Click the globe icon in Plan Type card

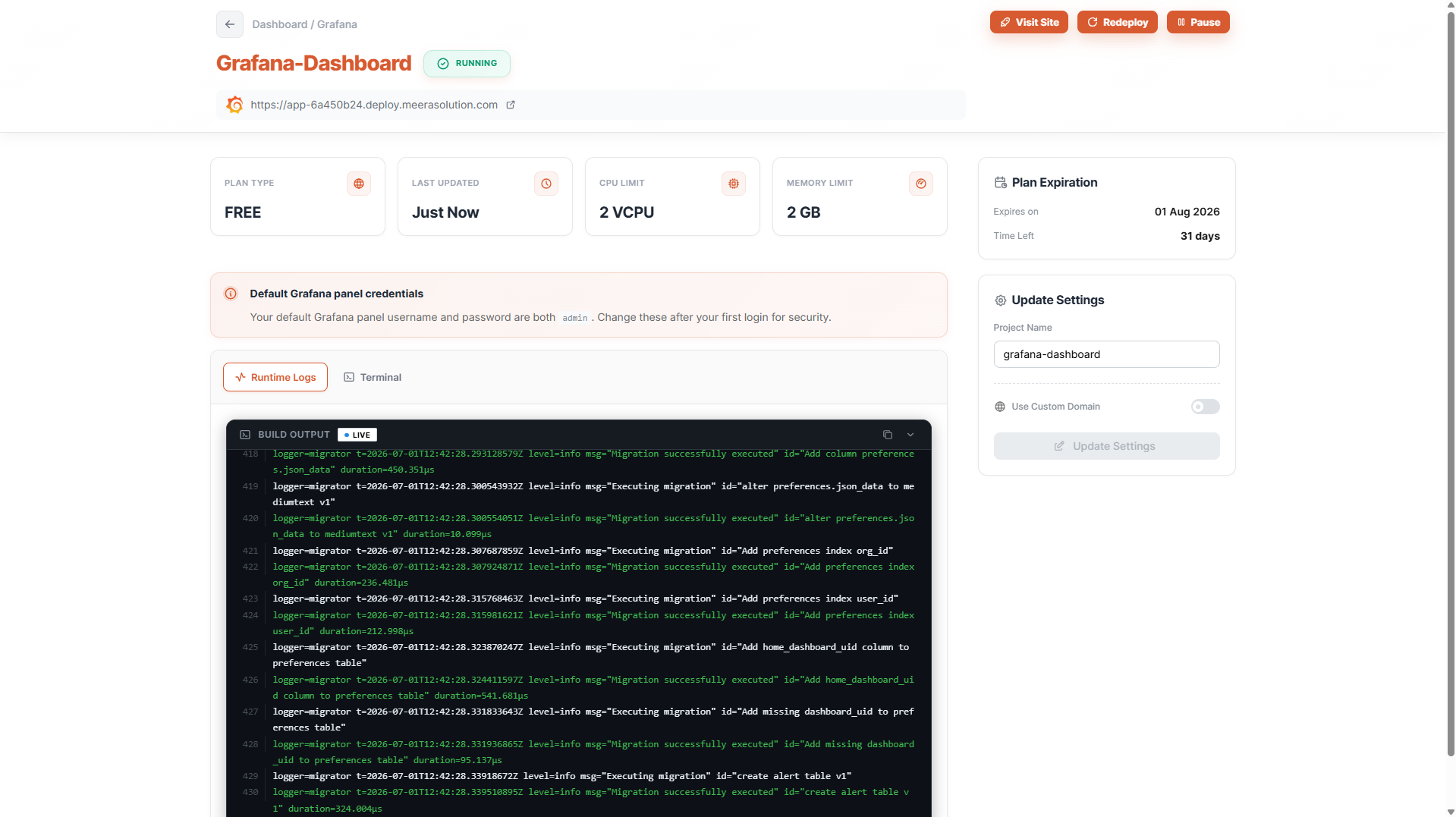(x=359, y=184)
